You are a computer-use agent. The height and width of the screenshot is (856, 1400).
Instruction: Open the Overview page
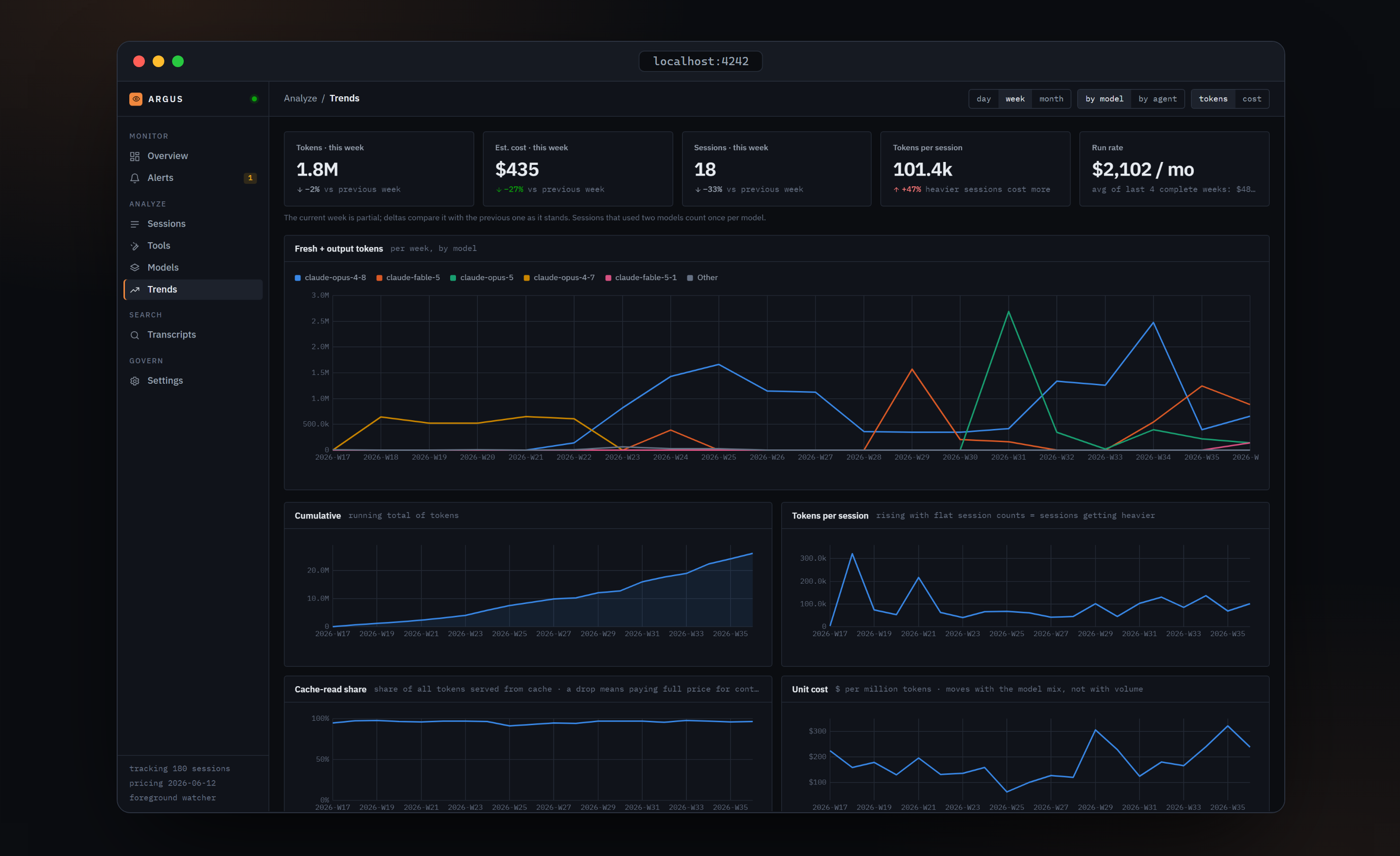pos(193,156)
